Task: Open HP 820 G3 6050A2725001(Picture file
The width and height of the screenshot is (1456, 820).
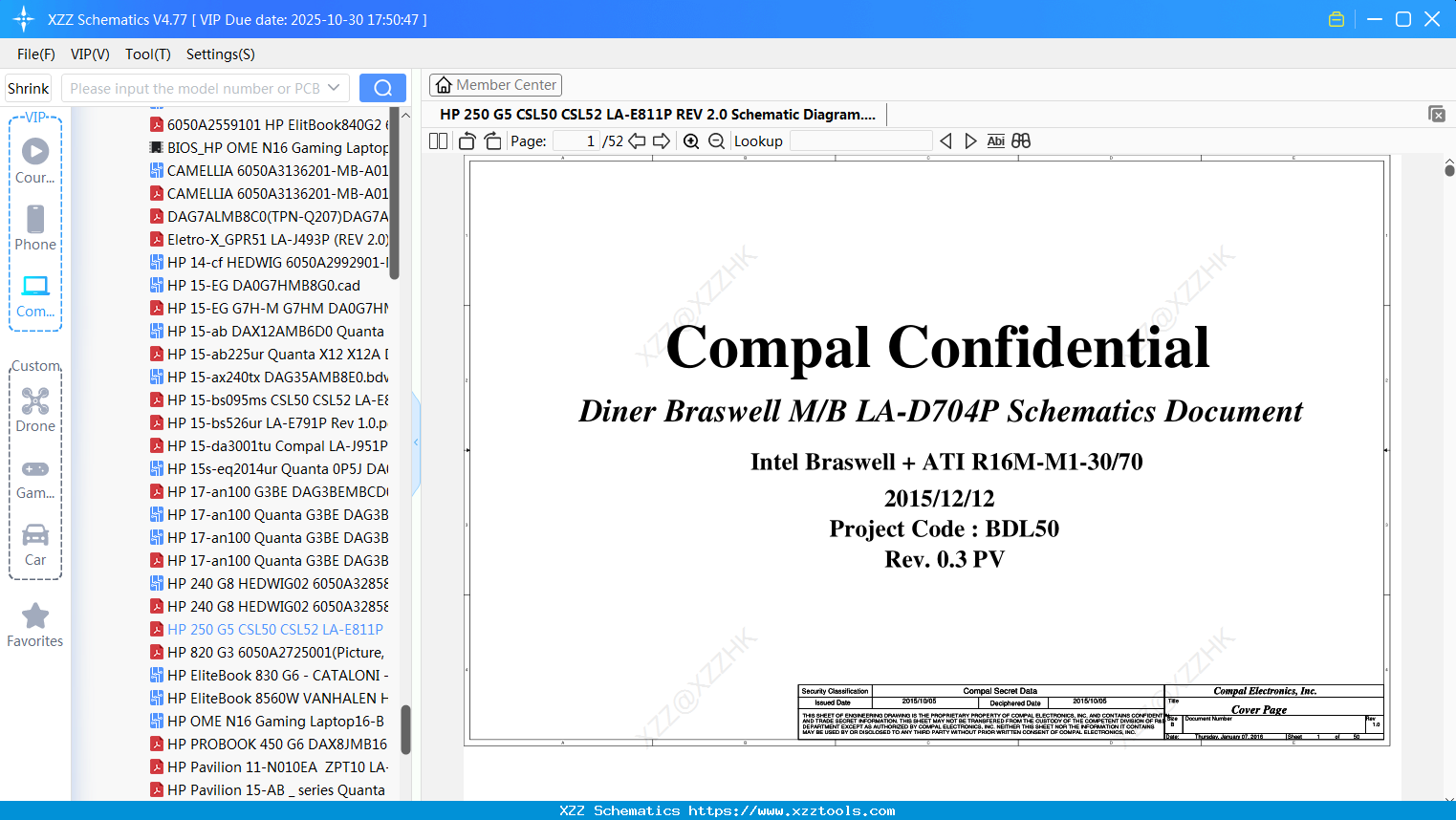Action: click(x=268, y=652)
